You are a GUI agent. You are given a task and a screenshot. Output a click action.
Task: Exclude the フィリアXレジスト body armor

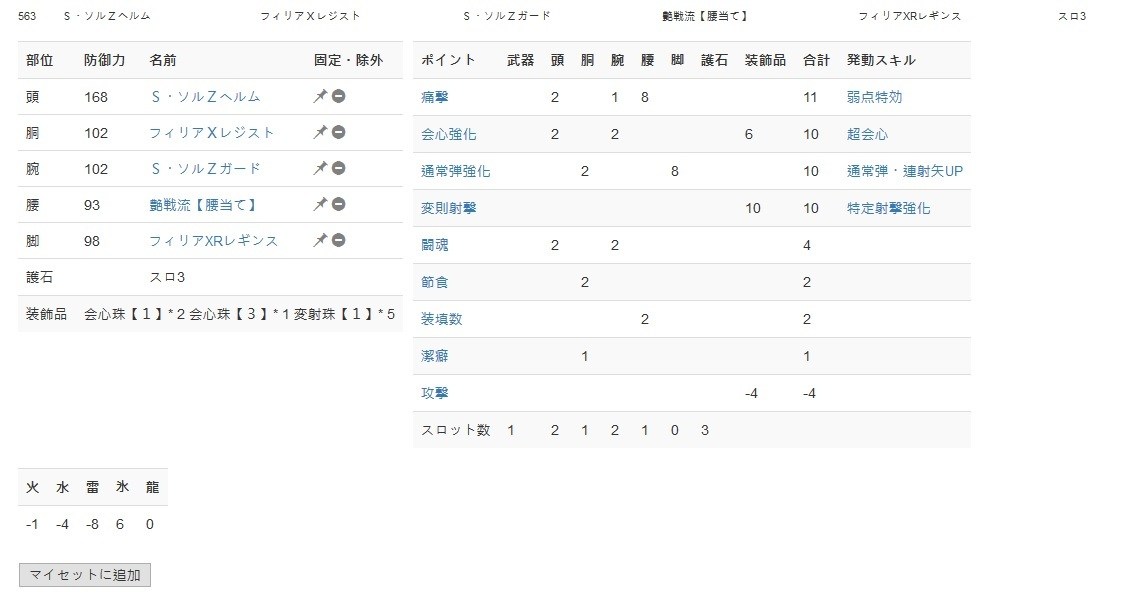coord(339,133)
